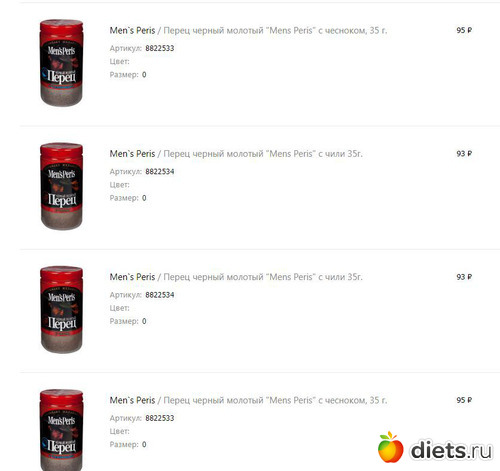Open last garlic pepper jar image at bottom
This screenshot has width=500, height=471.
pyautogui.click(x=61, y=430)
